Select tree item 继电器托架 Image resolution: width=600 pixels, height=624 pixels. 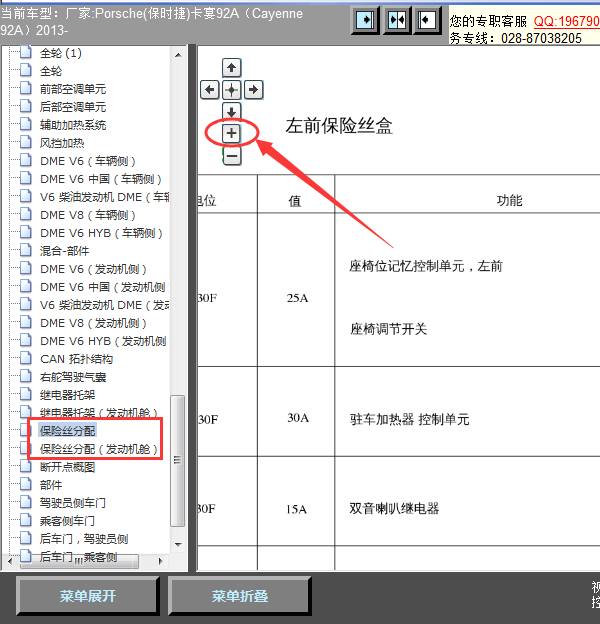(x=67, y=395)
